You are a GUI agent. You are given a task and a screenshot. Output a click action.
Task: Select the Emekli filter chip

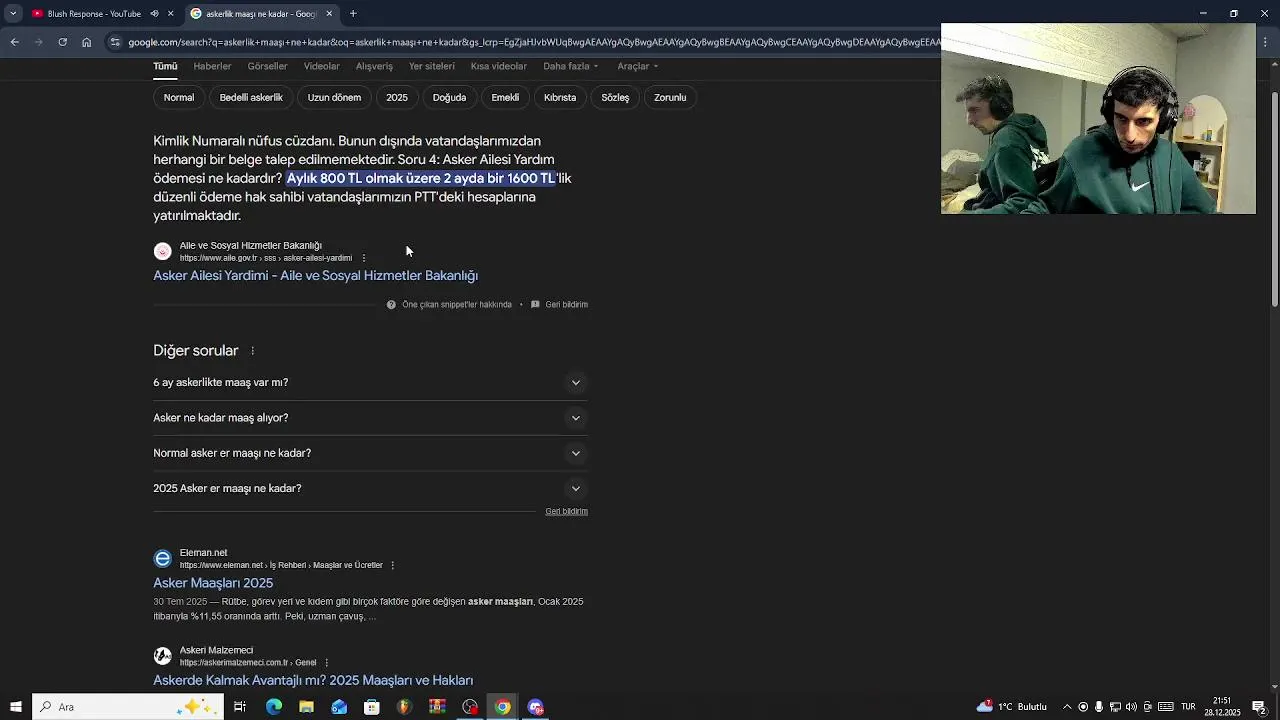[x=505, y=97]
